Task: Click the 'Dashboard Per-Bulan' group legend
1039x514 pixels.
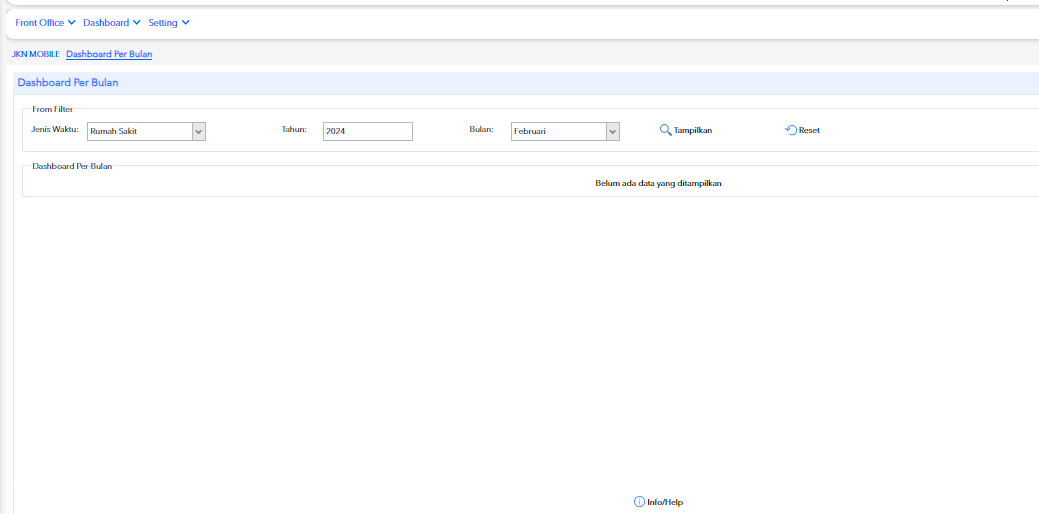Action: (72, 166)
